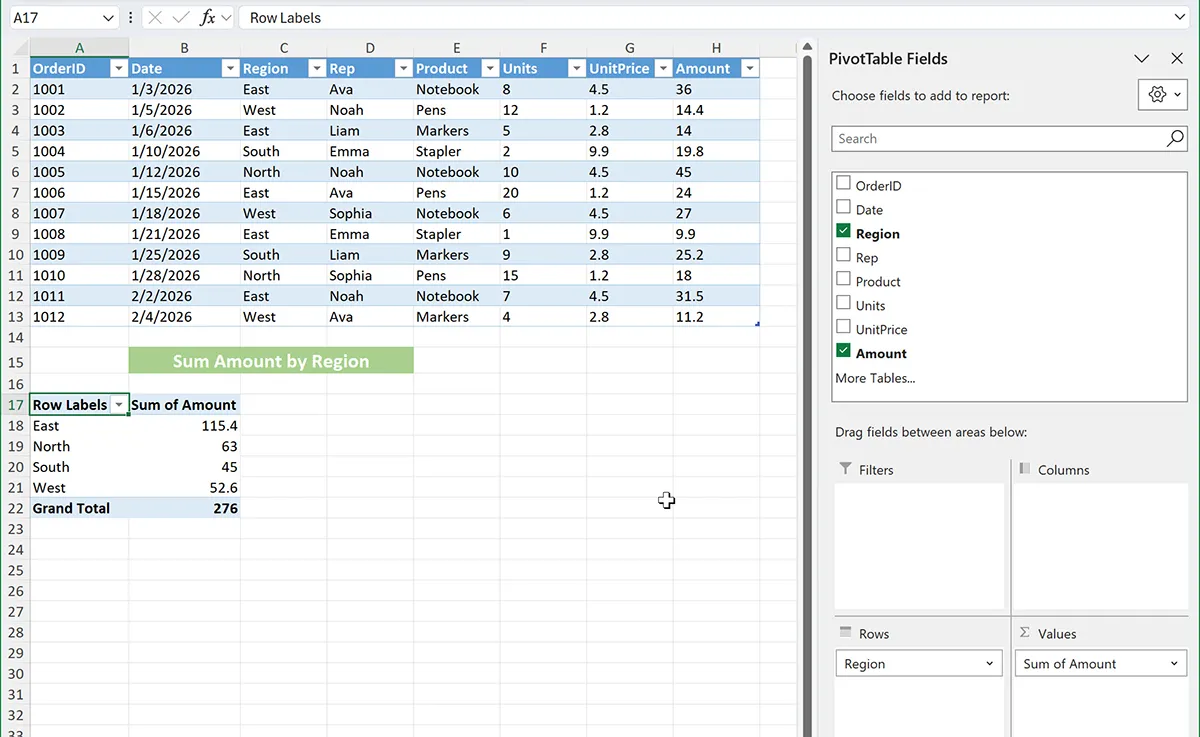Screen dimensions: 1200x737
Task: Check the OrderID field checkbox
Action: [843, 184]
